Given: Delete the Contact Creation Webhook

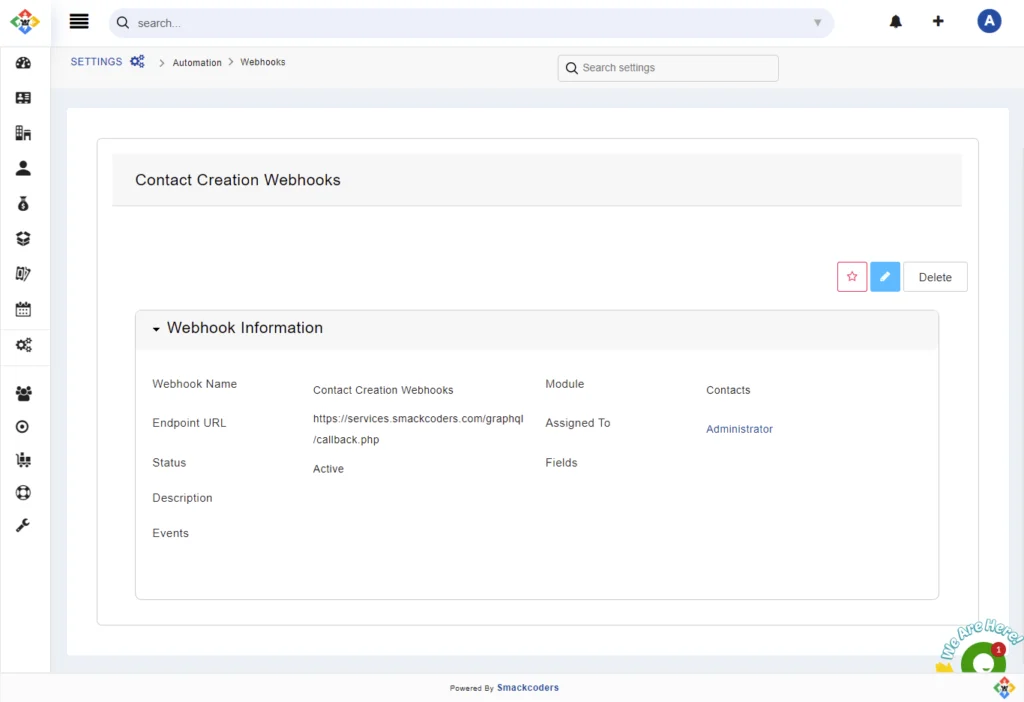Looking at the screenshot, I should [935, 276].
